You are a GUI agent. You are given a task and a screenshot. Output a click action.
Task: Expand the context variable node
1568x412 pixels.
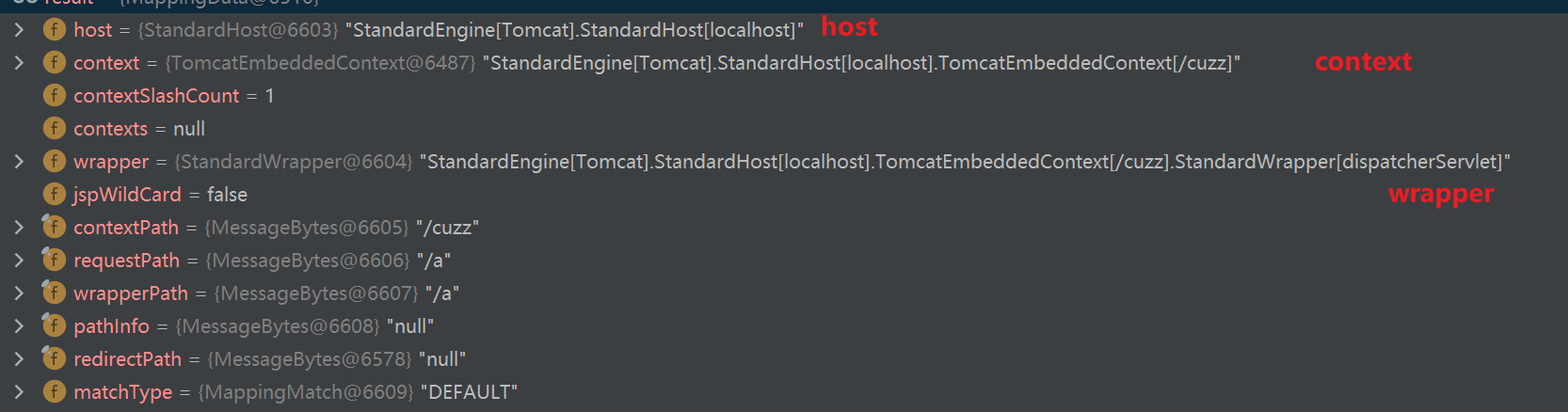[19, 63]
